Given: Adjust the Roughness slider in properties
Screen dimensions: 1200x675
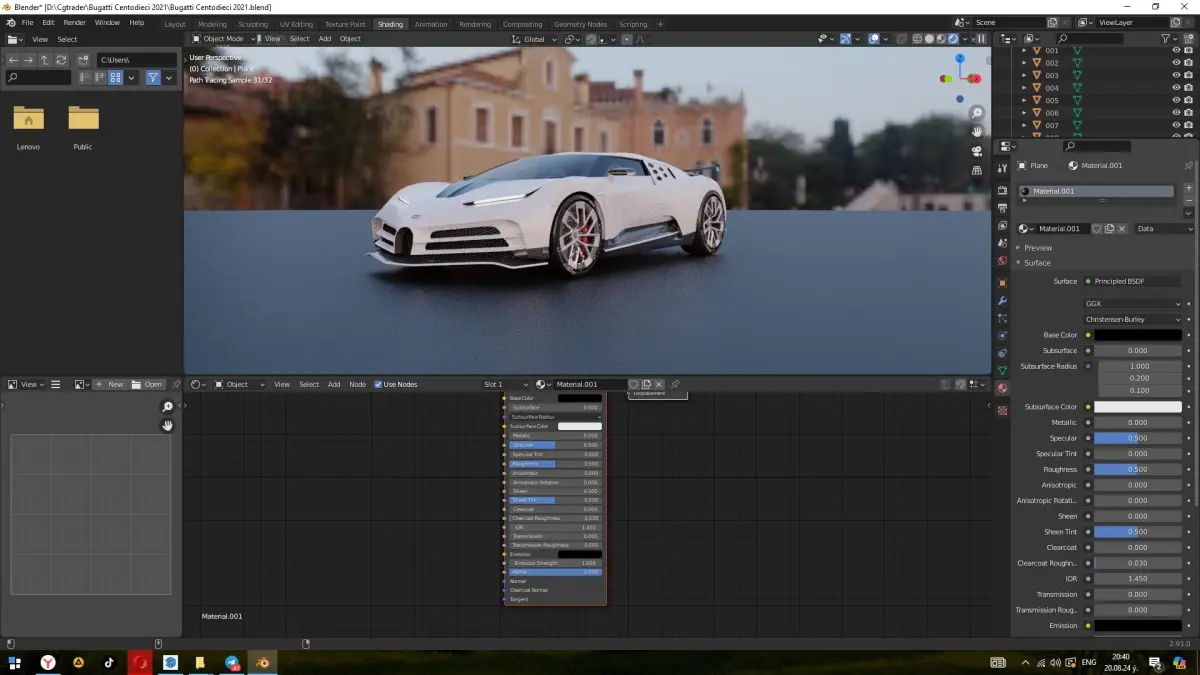Looking at the screenshot, I should tap(1138, 469).
